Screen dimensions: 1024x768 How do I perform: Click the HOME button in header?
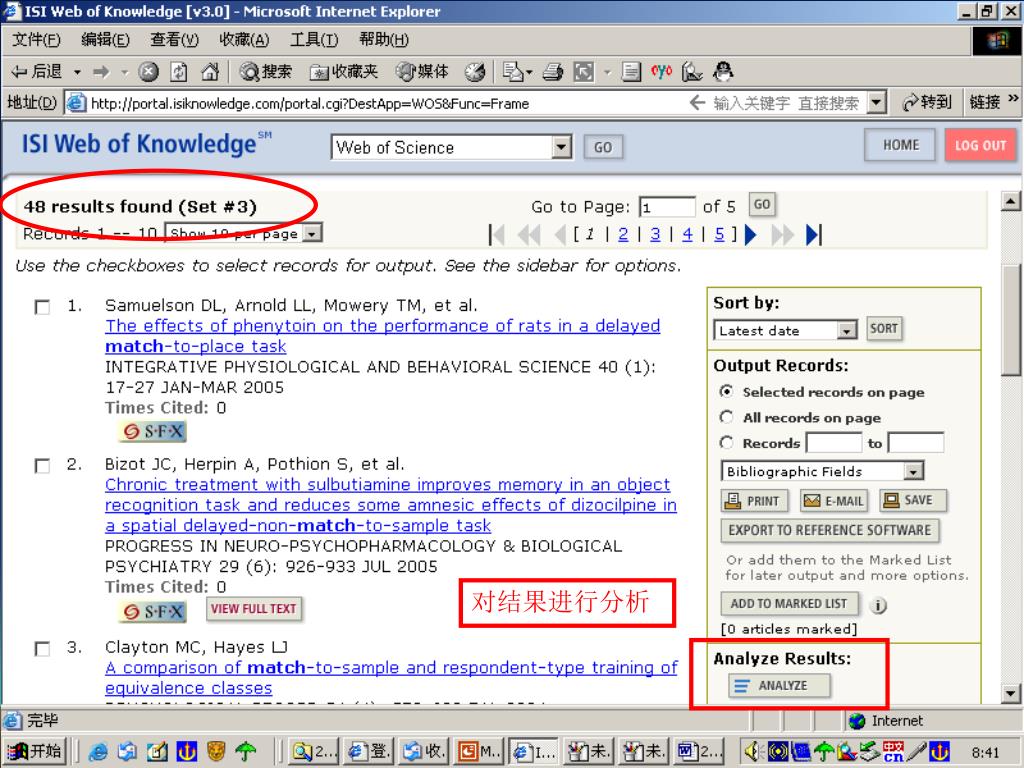point(900,145)
